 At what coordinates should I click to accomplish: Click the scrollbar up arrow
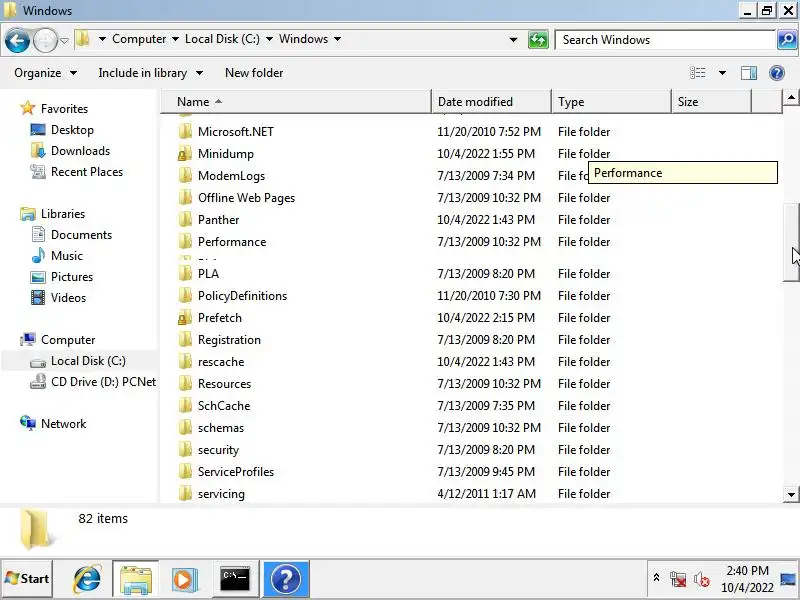coord(791,97)
